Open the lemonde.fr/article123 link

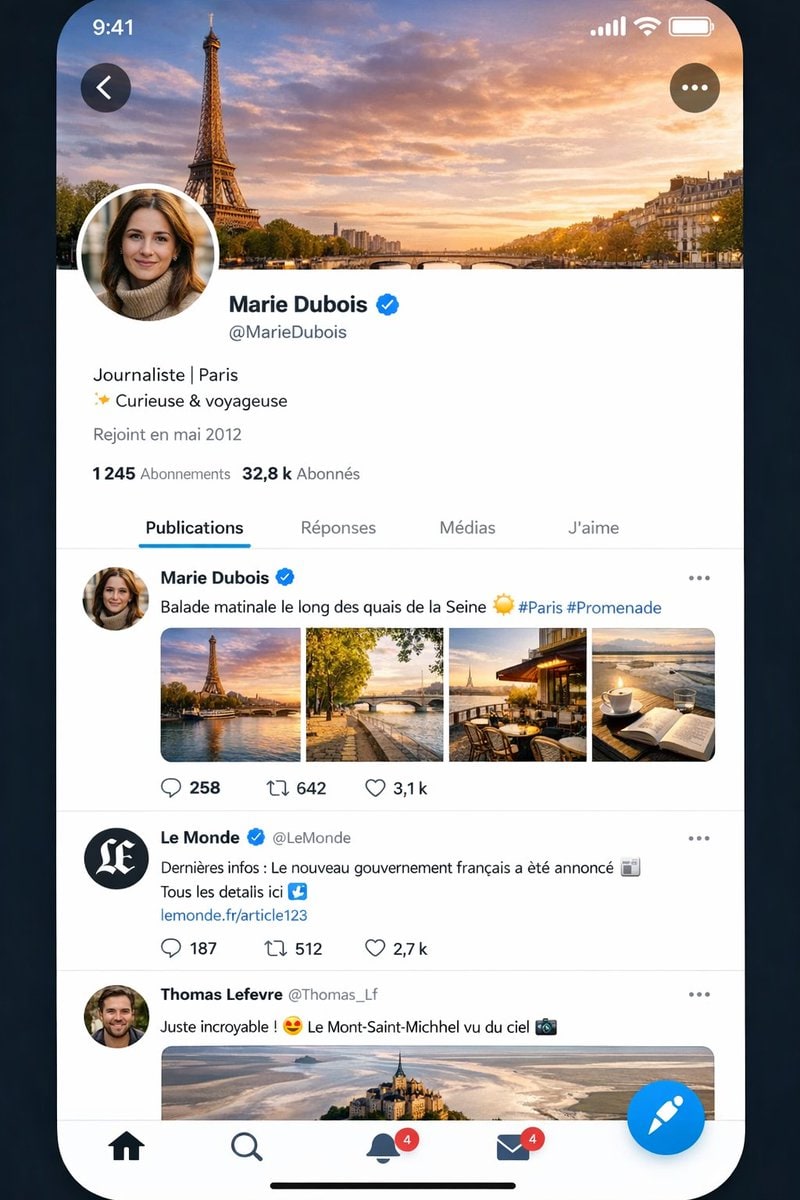(x=234, y=915)
